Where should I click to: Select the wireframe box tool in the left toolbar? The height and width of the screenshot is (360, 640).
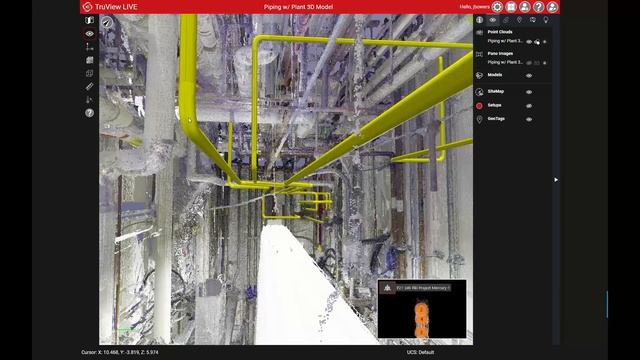click(89, 73)
